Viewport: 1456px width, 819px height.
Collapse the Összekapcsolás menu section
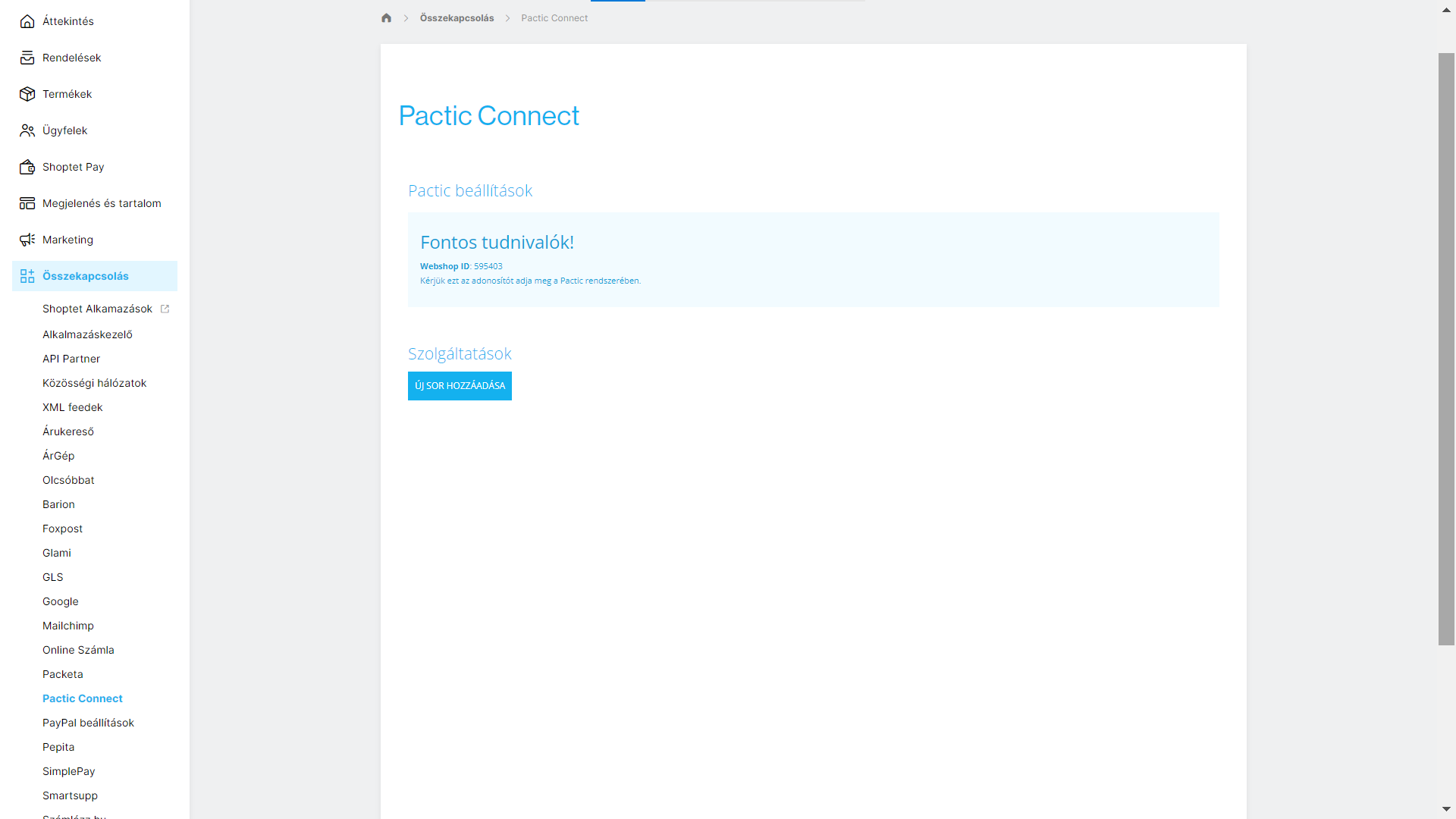click(x=95, y=276)
